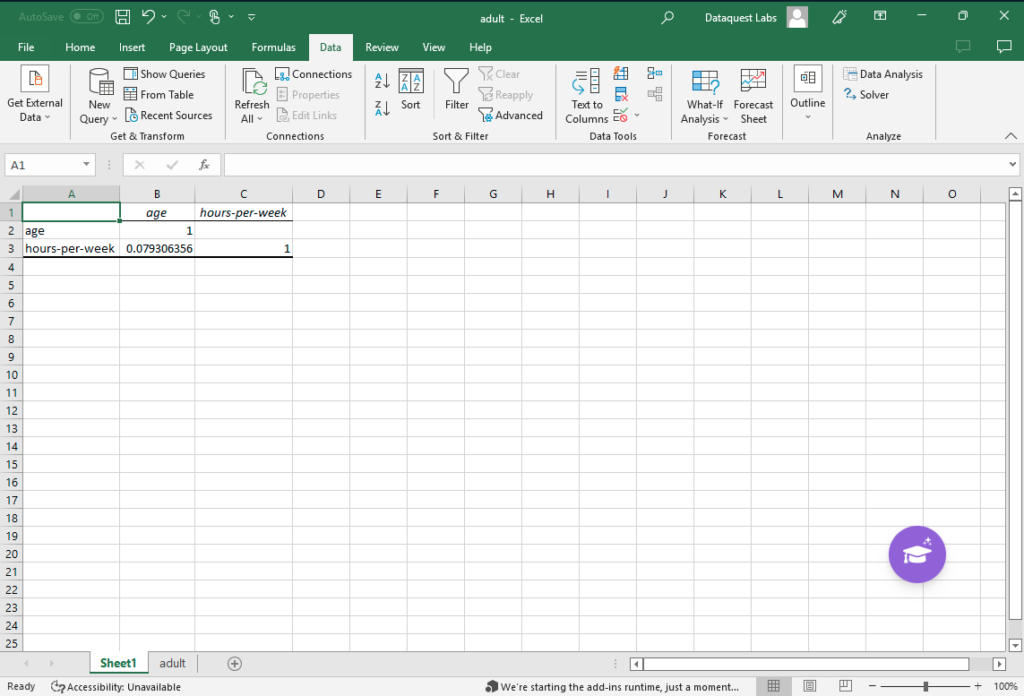Click the zoom slider in status bar

pos(926,686)
